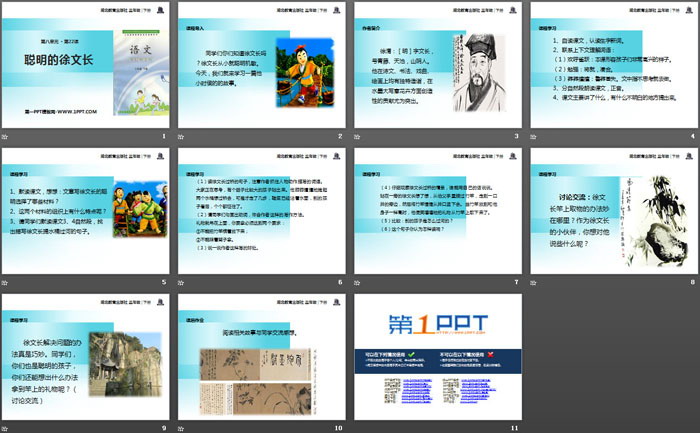The image size is (700, 433).
Task: Select the title slide 聪明的徐文长
Action: click(86, 64)
